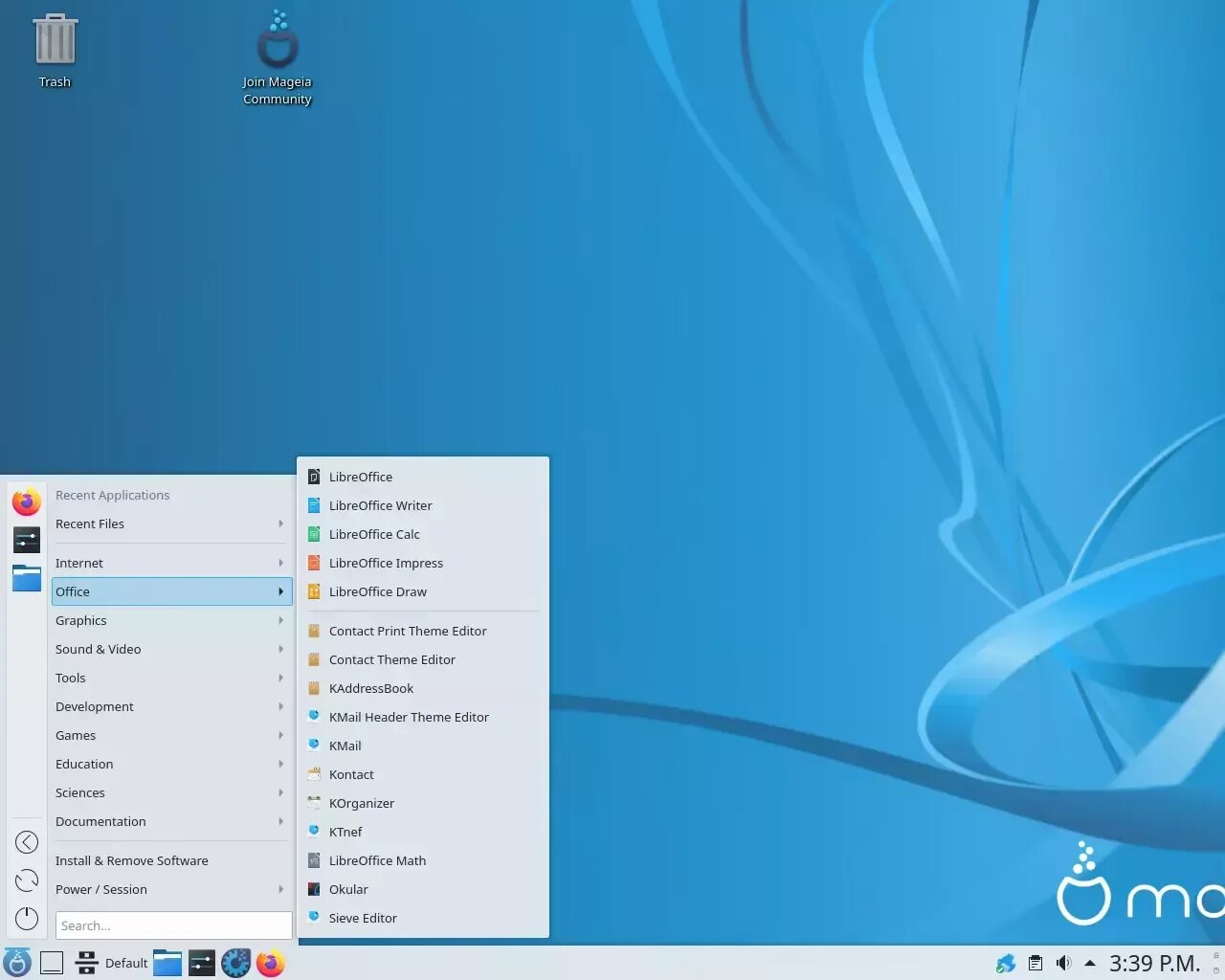Click the System Settings favorite in launcher sidebar
Viewport: 1225px width, 980px height.
(27, 540)
